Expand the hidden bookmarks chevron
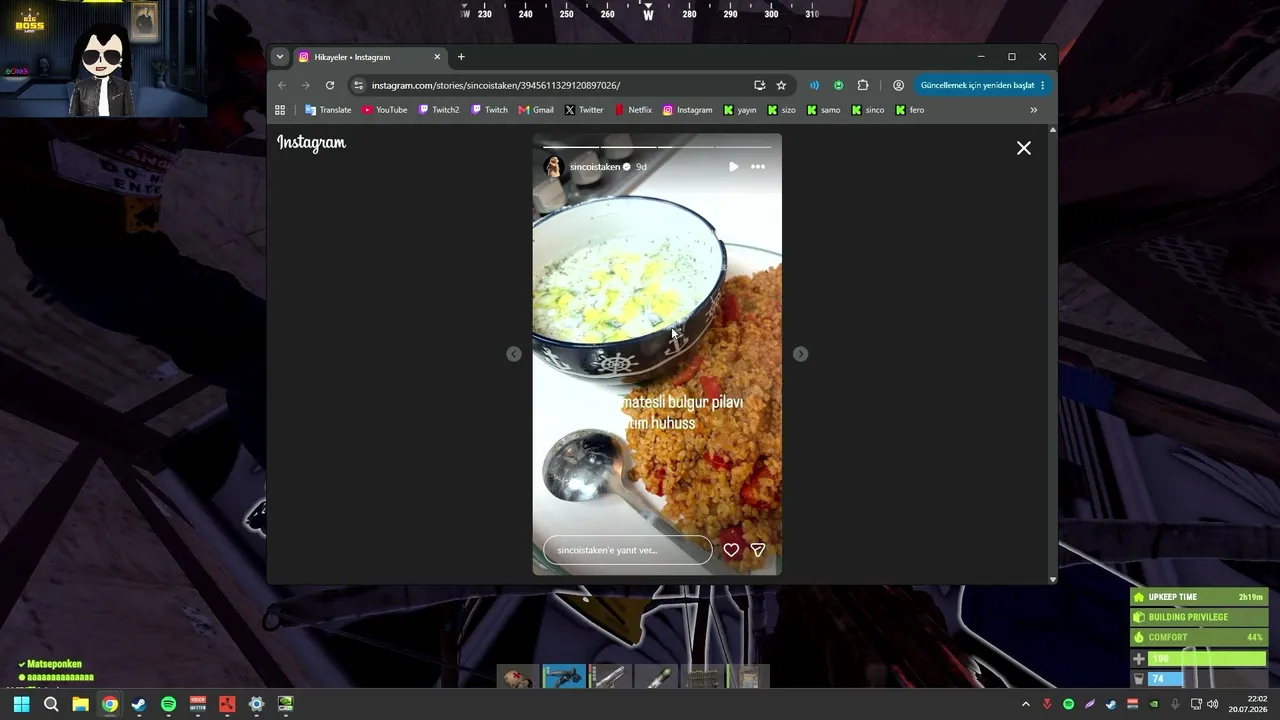The width and height of the screenshot is (1280, 720). (1033, 110)
